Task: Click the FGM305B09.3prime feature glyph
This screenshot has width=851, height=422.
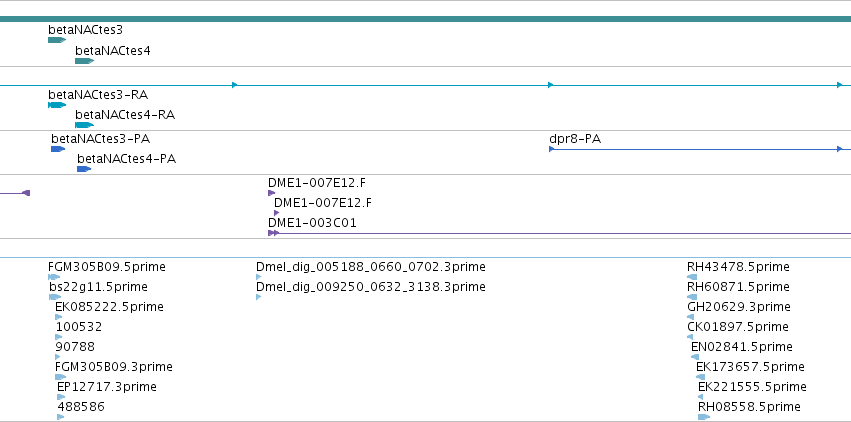Action: (x=61, y=378)
